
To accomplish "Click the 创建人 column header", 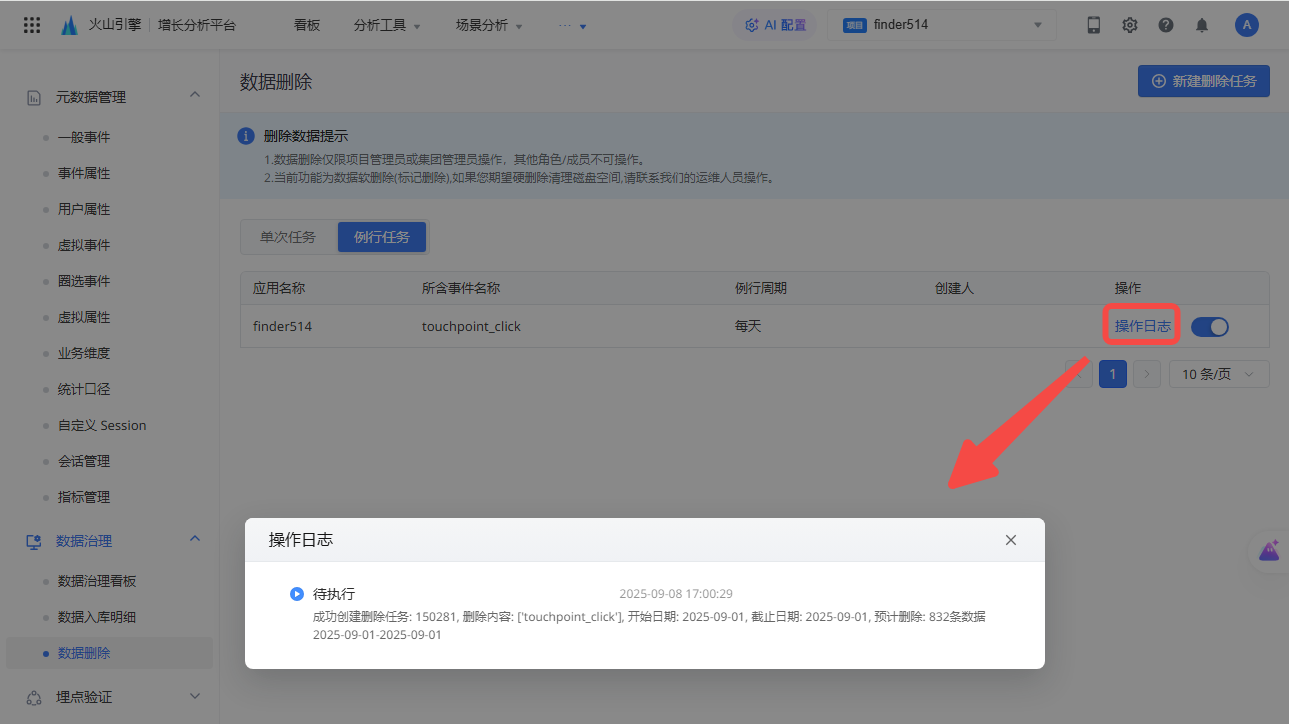I will pos(954,288).
